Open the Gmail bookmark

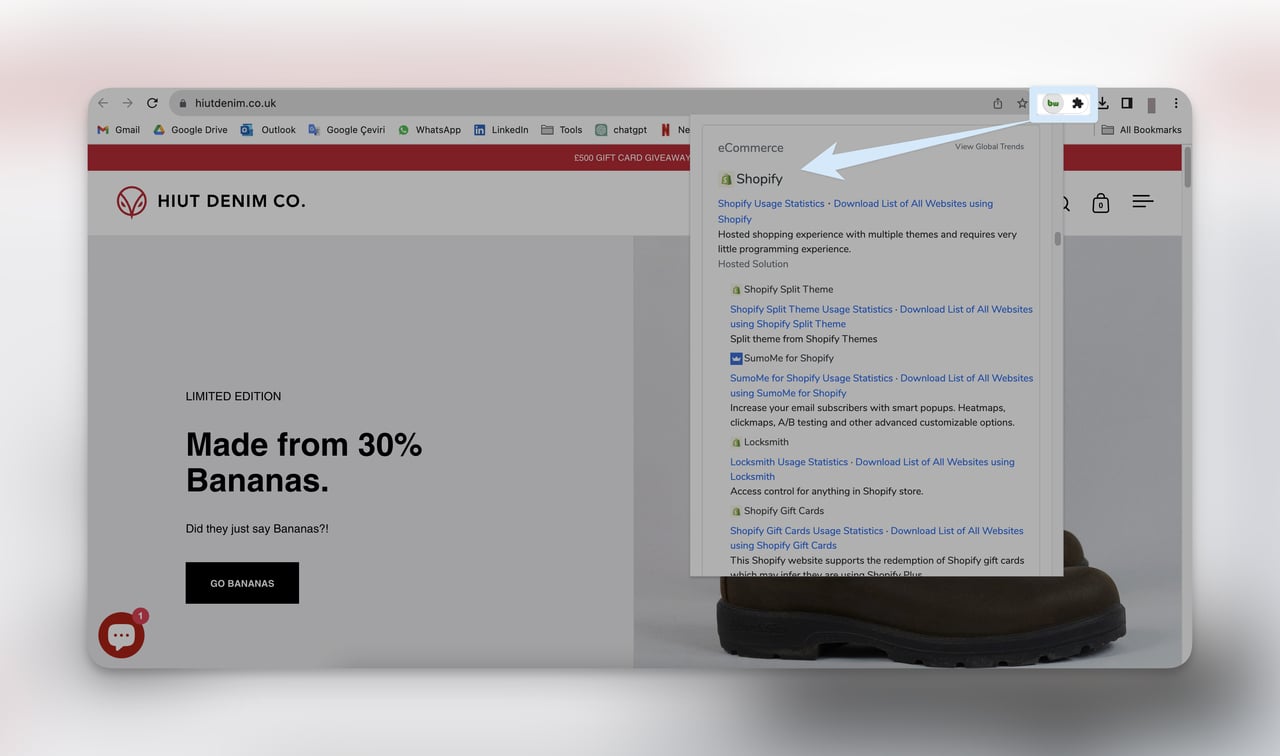tap(118, 130)
